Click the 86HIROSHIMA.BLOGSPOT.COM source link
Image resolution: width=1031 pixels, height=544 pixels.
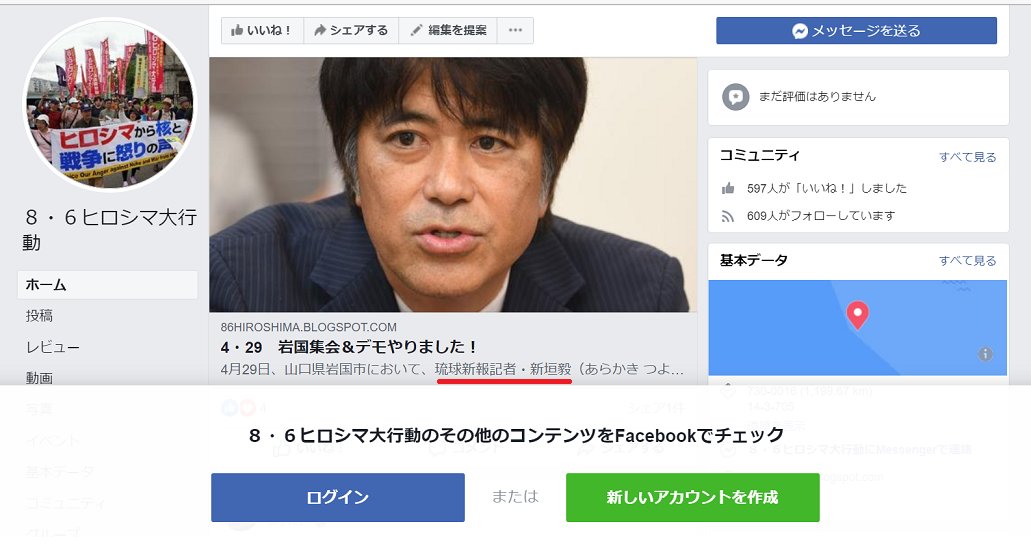coord(308,327)
